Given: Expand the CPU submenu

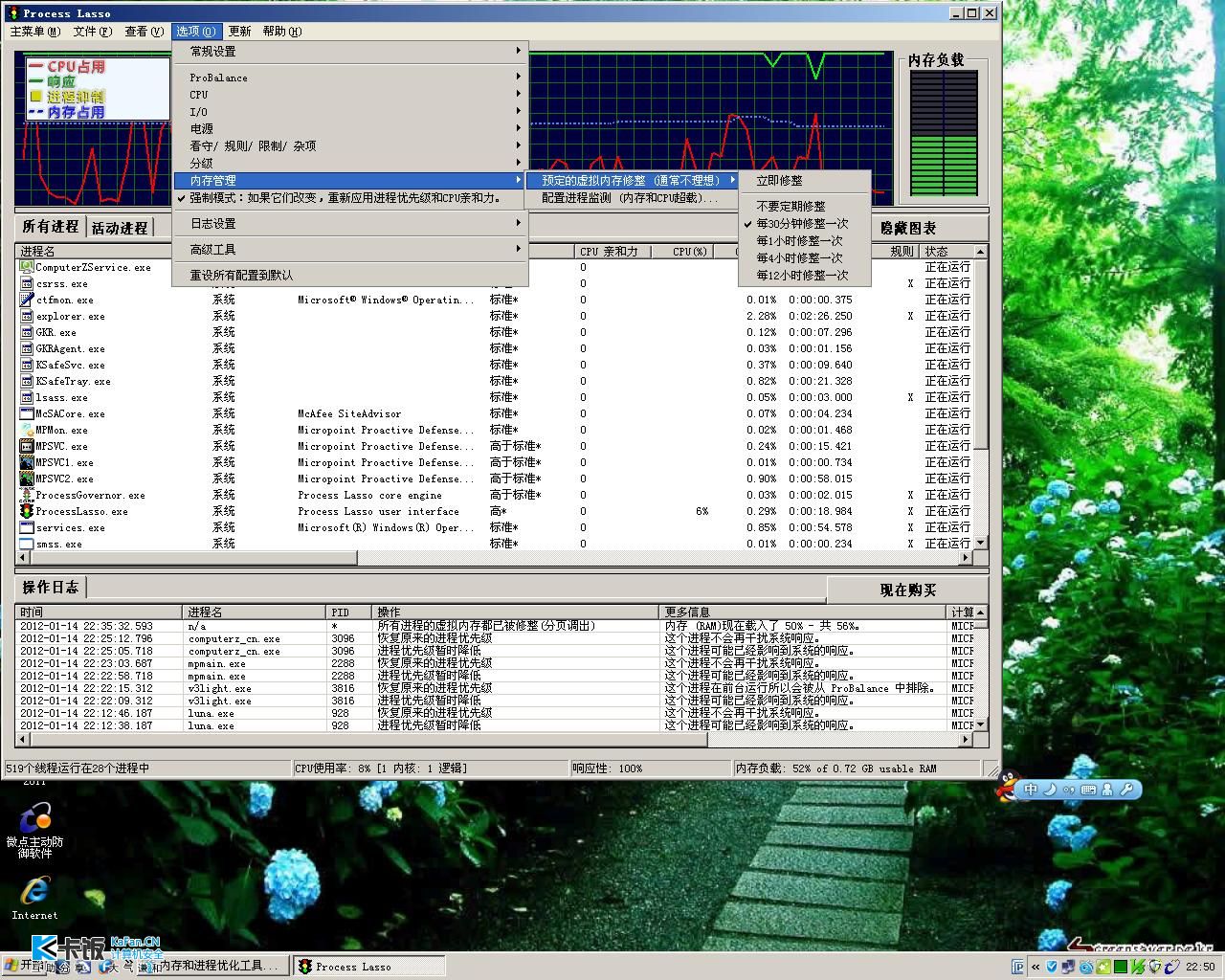Looking at the screenshot, I should pos(350,95).
